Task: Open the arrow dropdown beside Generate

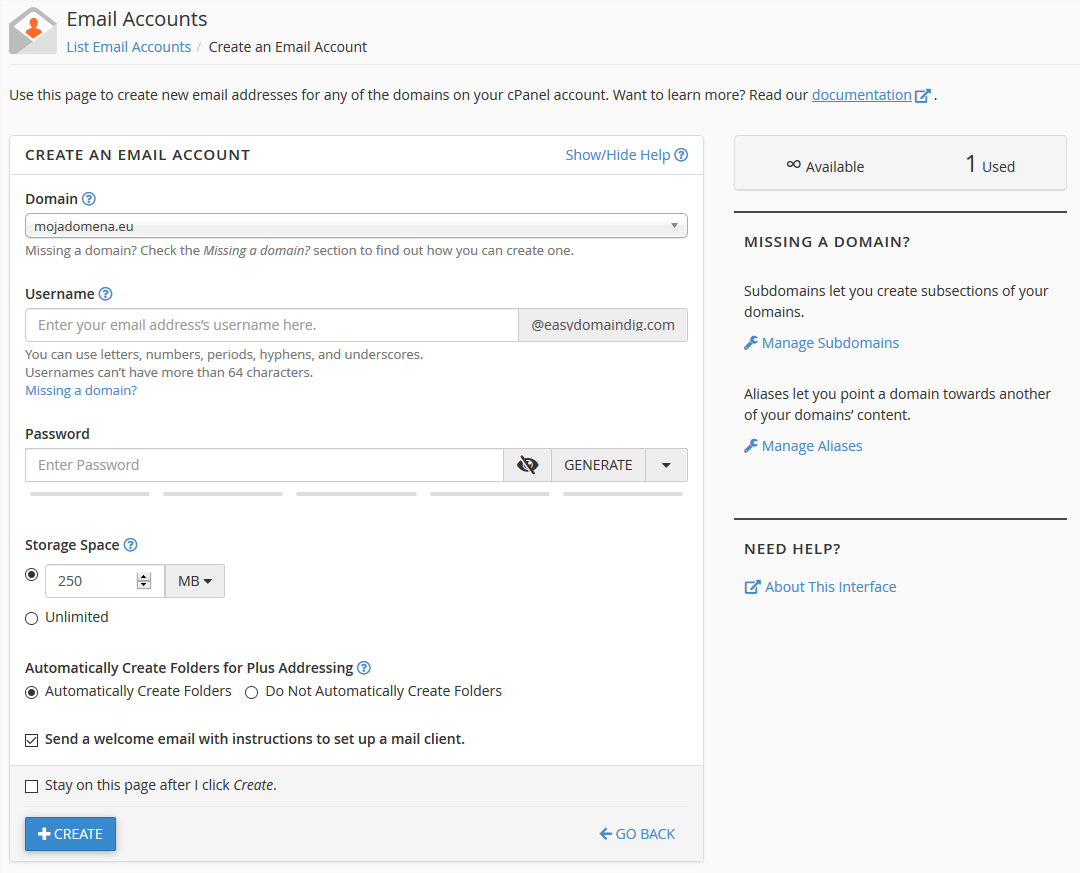Action: click(x=666, y=465)
